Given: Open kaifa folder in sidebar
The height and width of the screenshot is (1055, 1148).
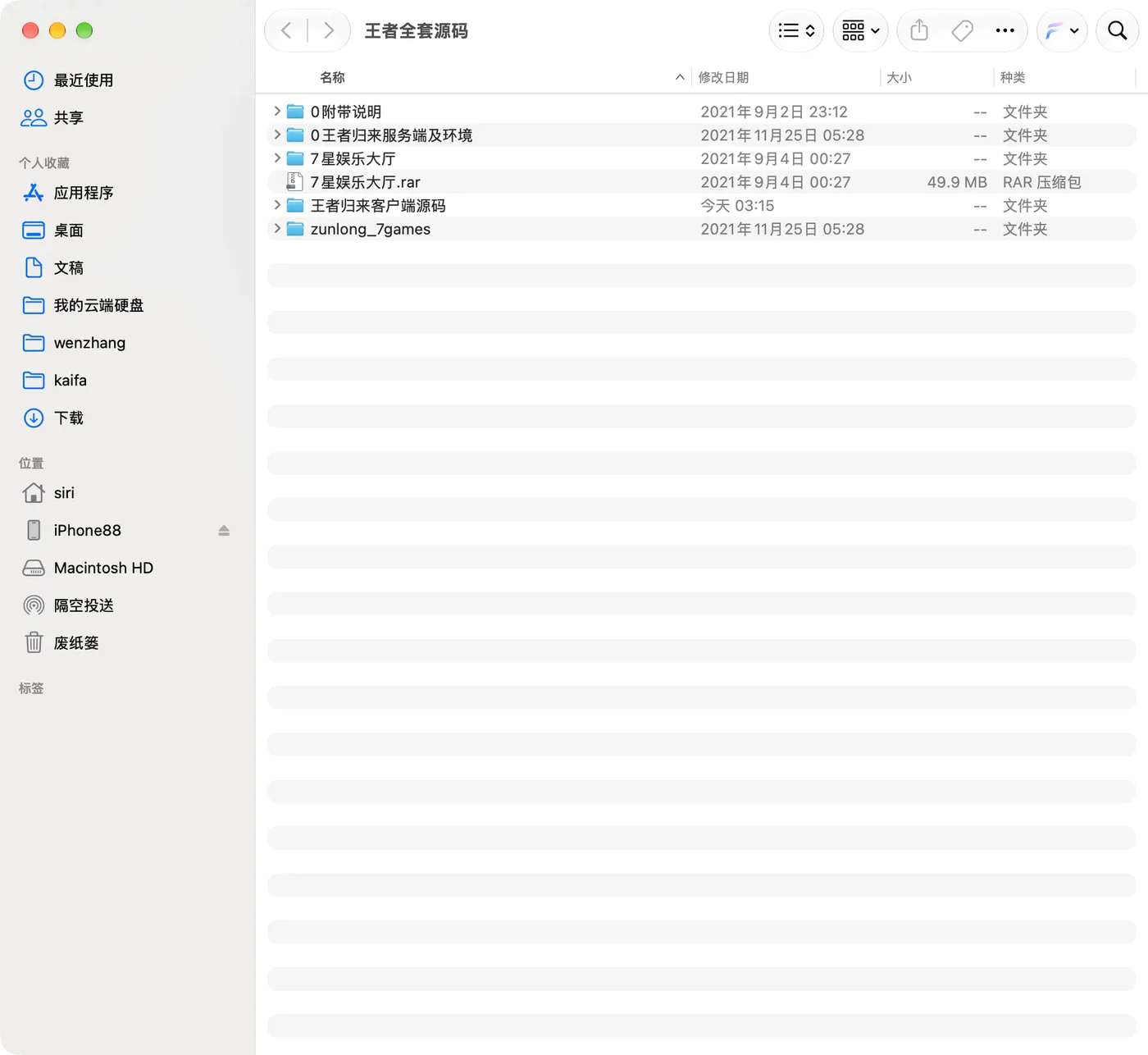Looking at the screenshot, I should click(71, 381).
